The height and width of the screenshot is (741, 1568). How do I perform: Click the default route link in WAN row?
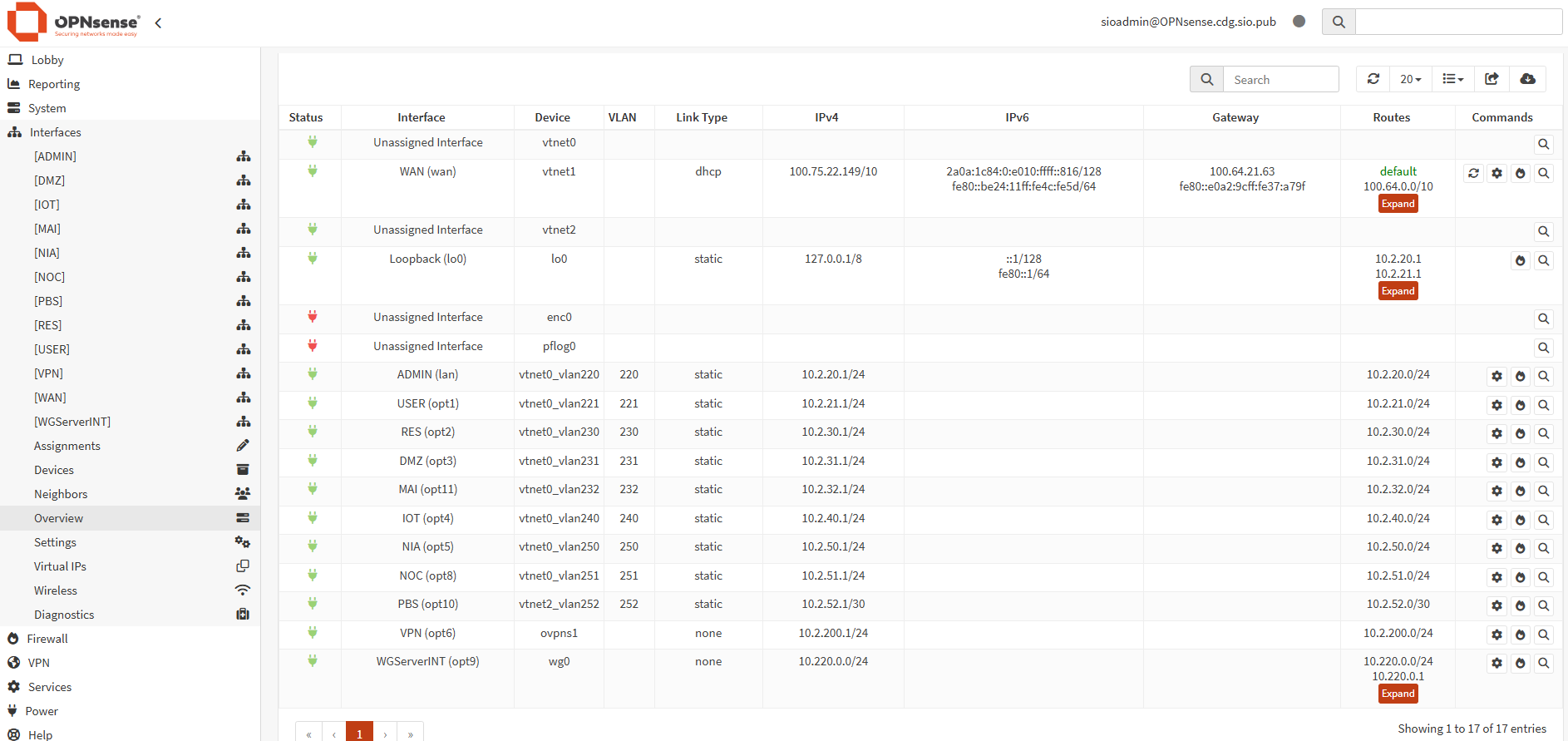[x=1398, y=171]
